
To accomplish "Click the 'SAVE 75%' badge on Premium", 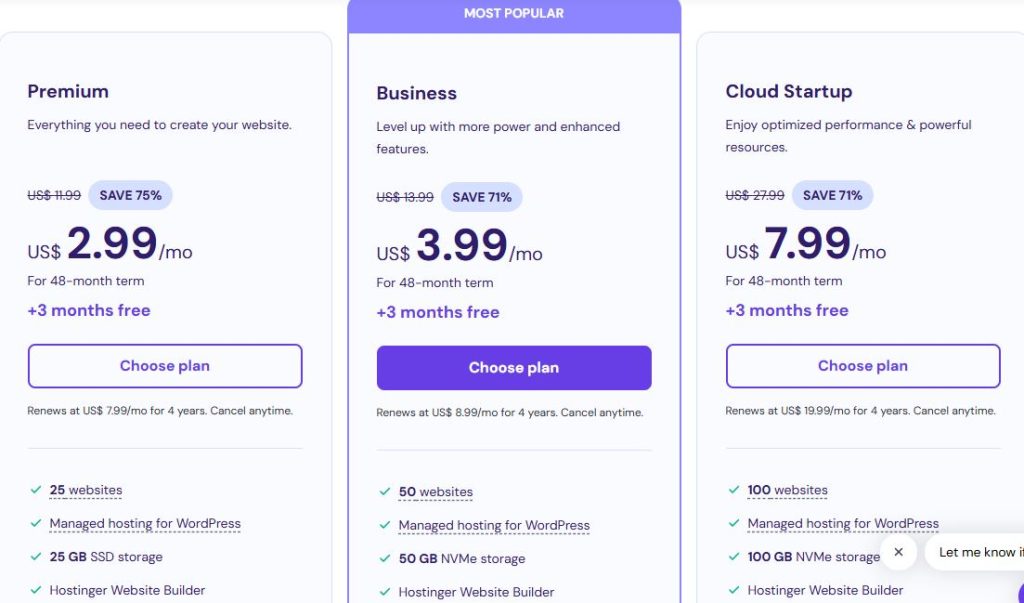I will click(x=130, y=195).
